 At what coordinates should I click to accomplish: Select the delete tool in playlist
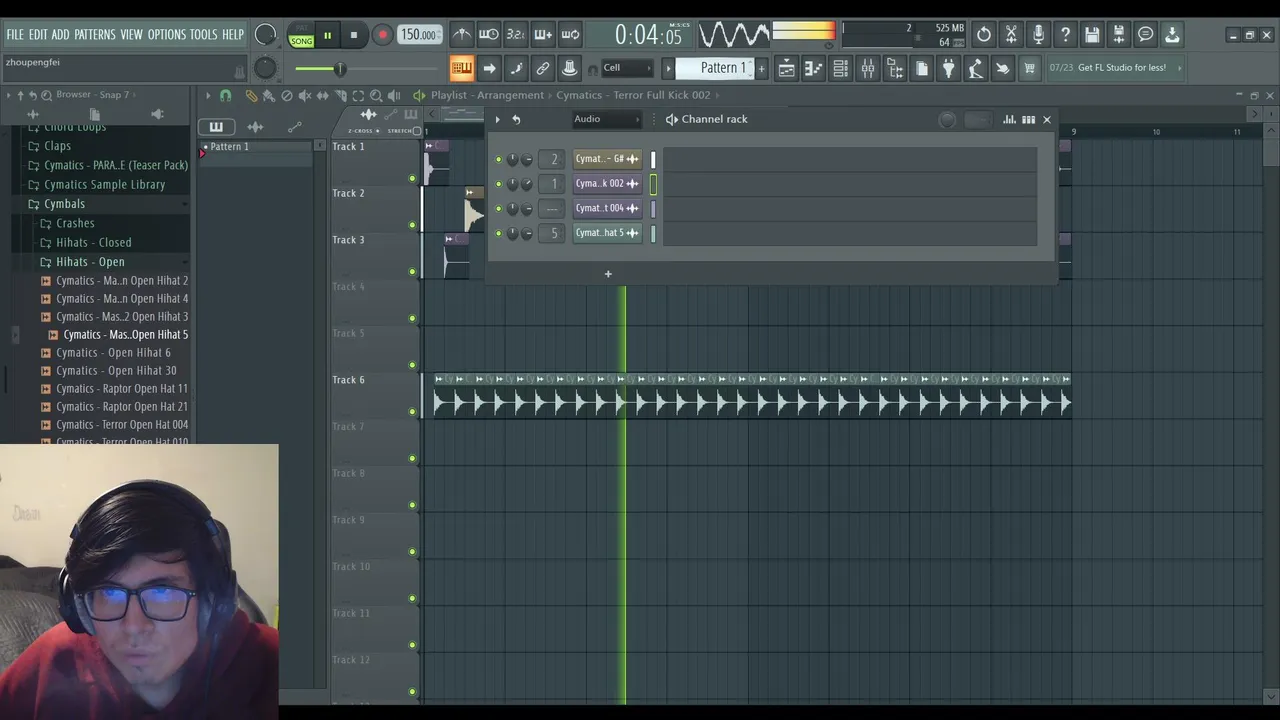[x=286, y=96]
